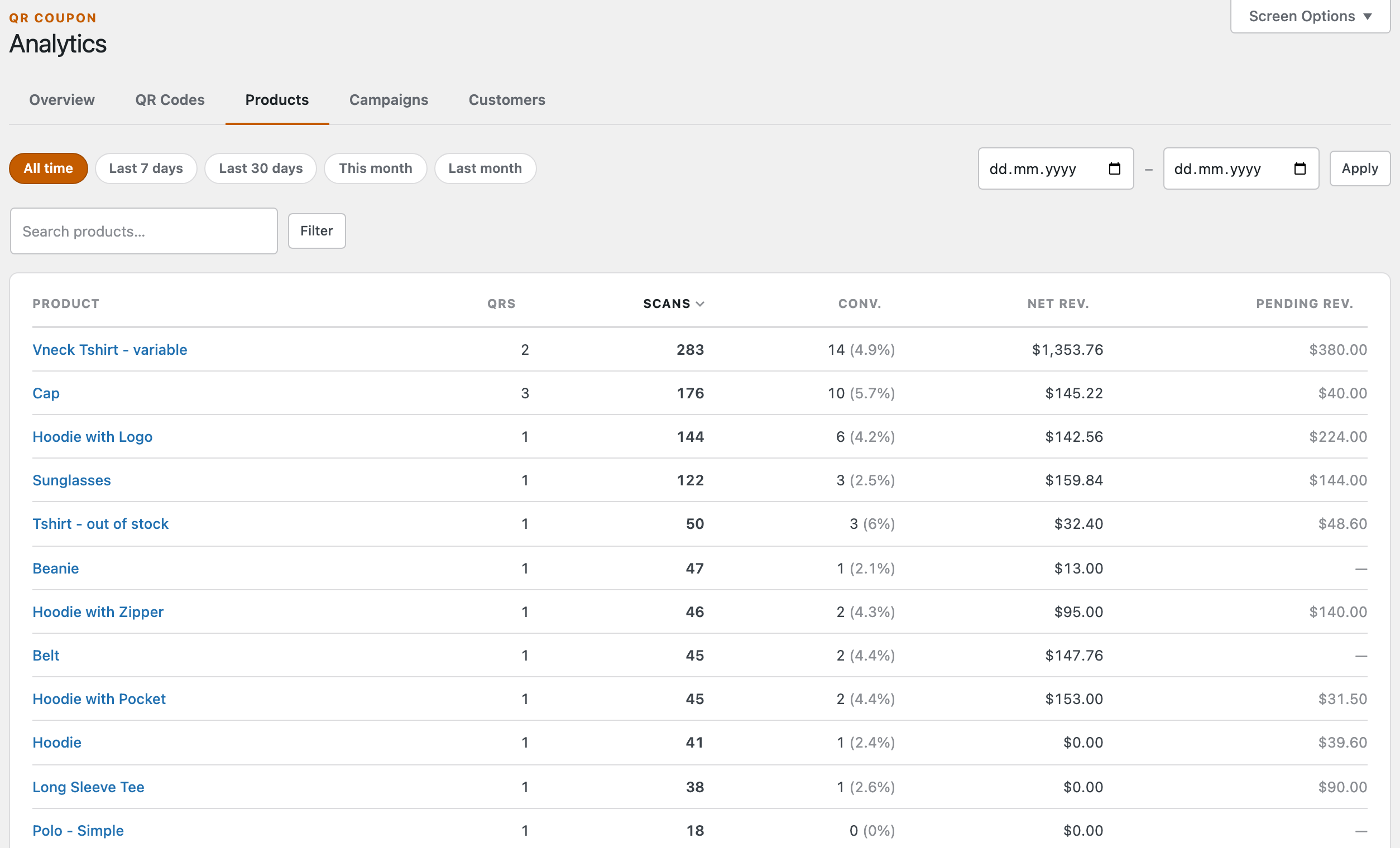Screen dimensions: 1400x848
Task: Sort by the PENDING REV. column header
Action: pos(1305,304)
